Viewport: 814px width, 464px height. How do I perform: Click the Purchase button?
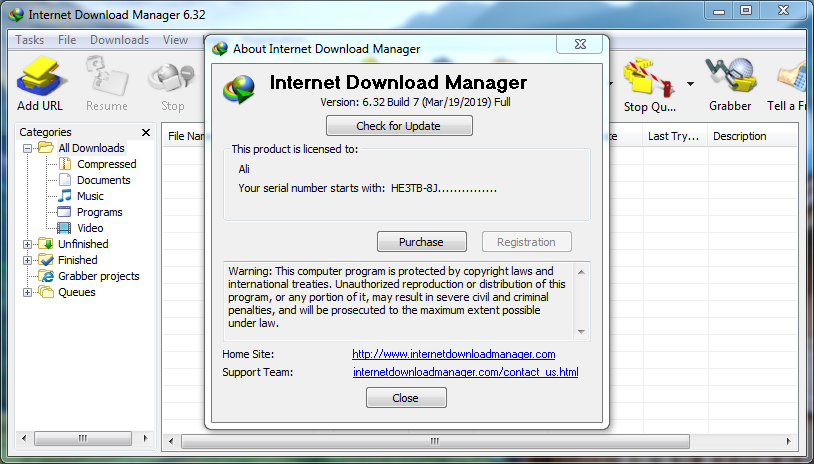[x=422, y=242]
